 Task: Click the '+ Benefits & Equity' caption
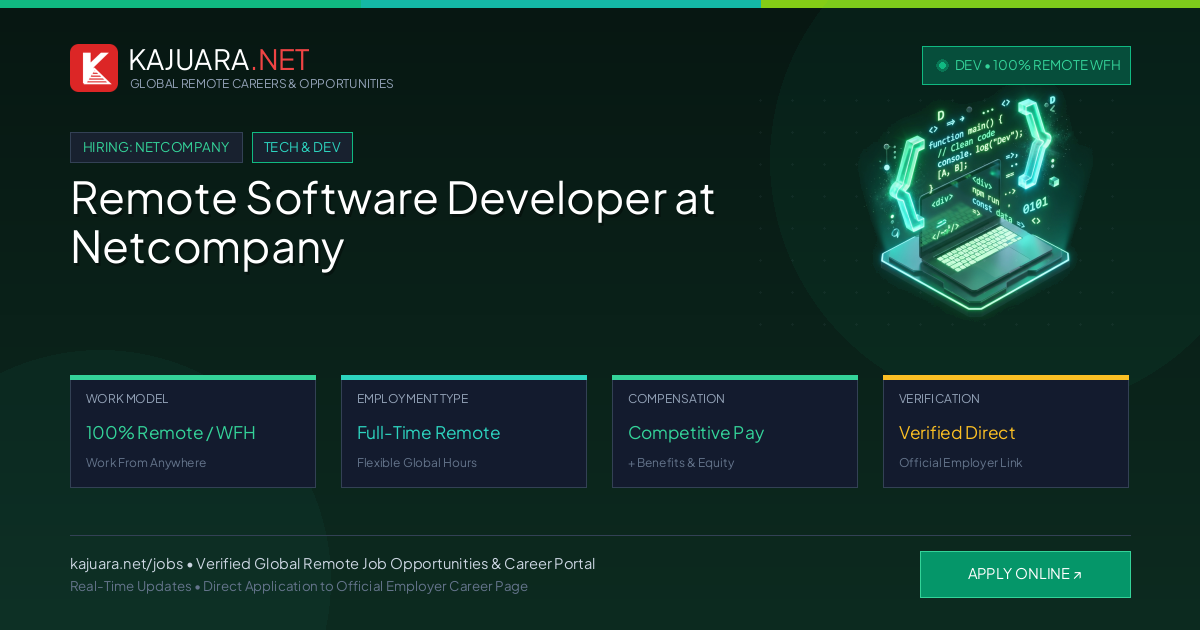click(x=681, y=463)
